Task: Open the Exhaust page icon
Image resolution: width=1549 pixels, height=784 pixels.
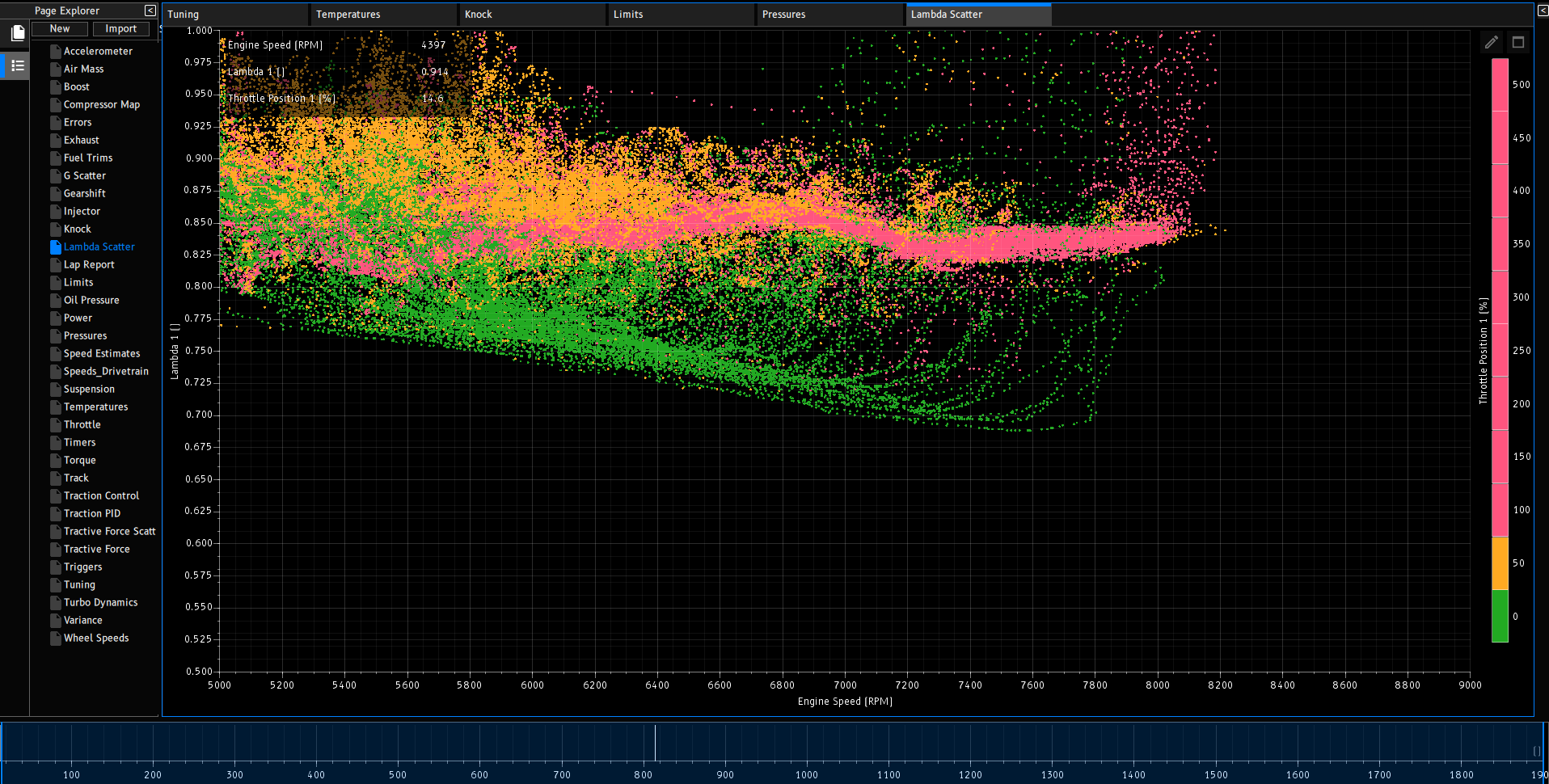Action: [56, 140]
